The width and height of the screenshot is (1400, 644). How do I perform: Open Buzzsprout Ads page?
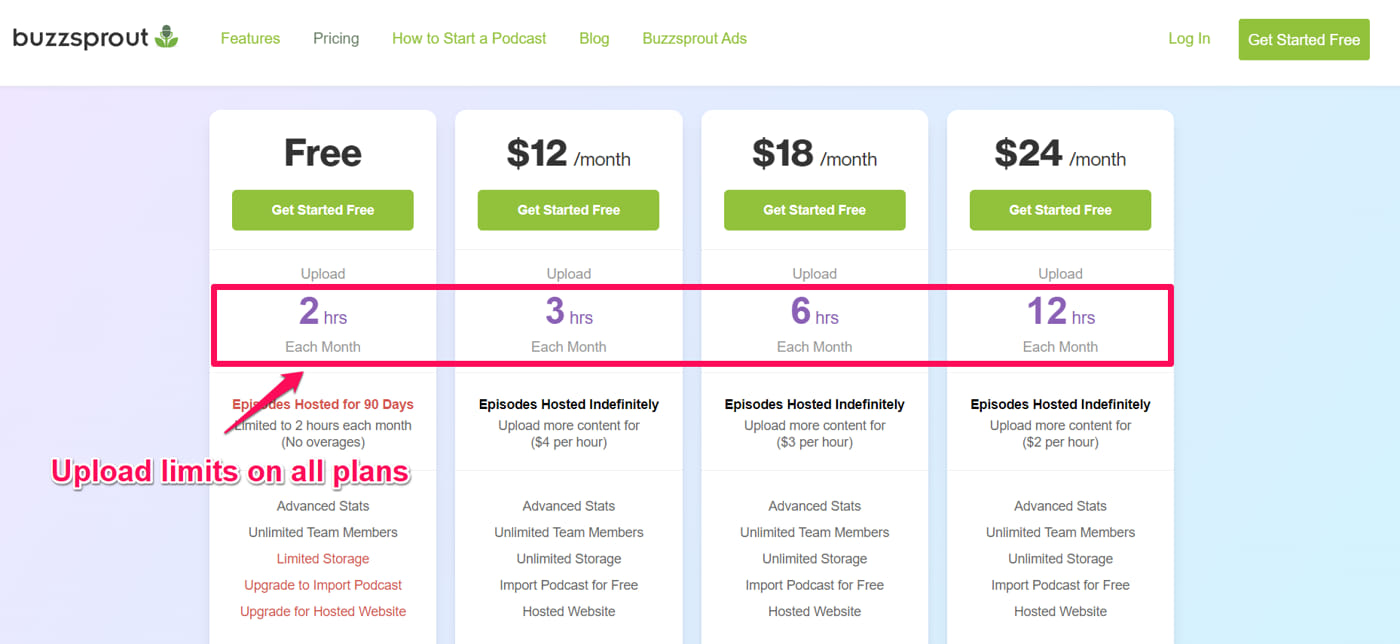tap(694, 38)
